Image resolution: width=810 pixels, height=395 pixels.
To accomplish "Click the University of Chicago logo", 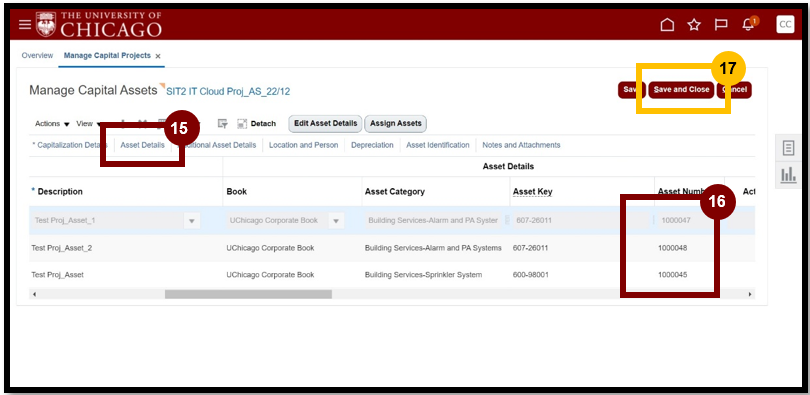I will pos(99,25).
